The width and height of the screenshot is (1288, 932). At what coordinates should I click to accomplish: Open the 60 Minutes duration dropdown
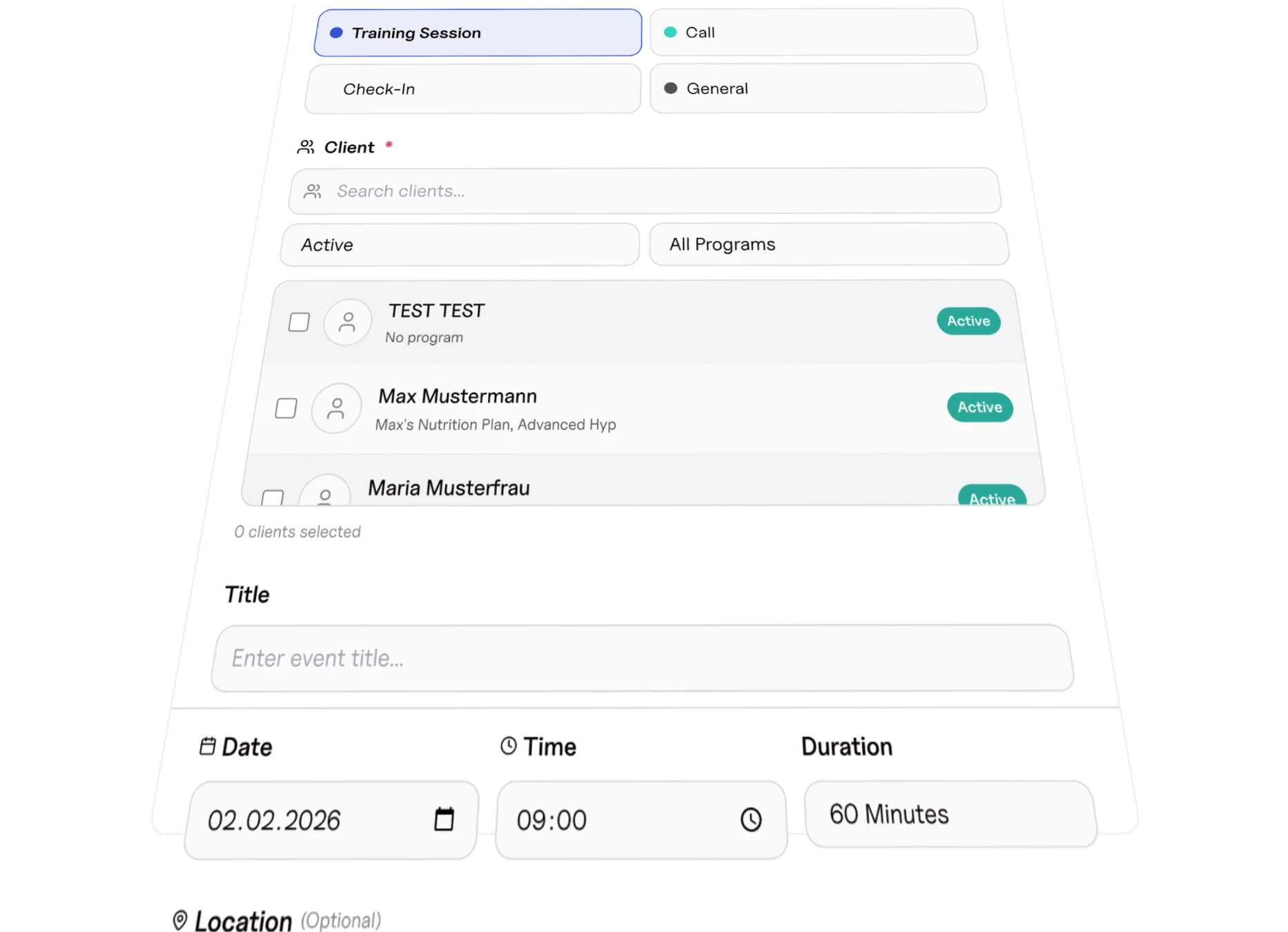(x=950, y=814)
